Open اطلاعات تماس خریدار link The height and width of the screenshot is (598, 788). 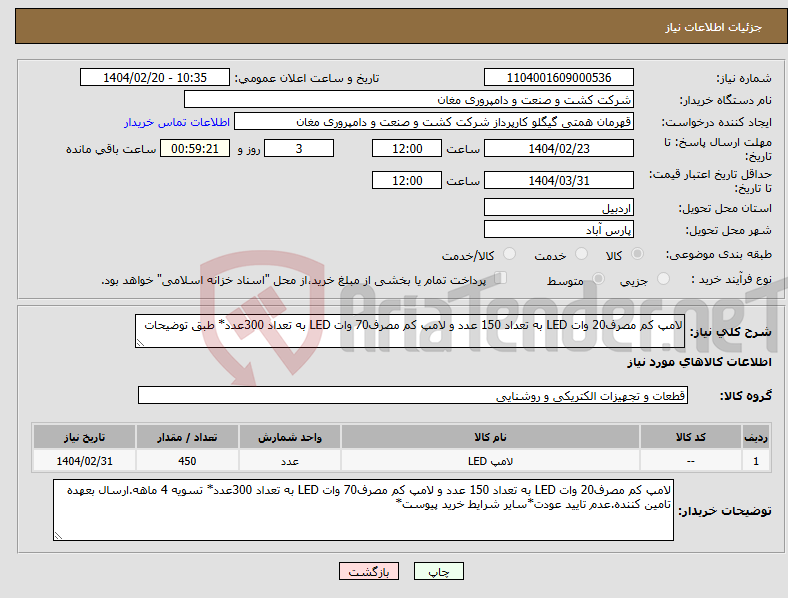[x=177, y=122]
